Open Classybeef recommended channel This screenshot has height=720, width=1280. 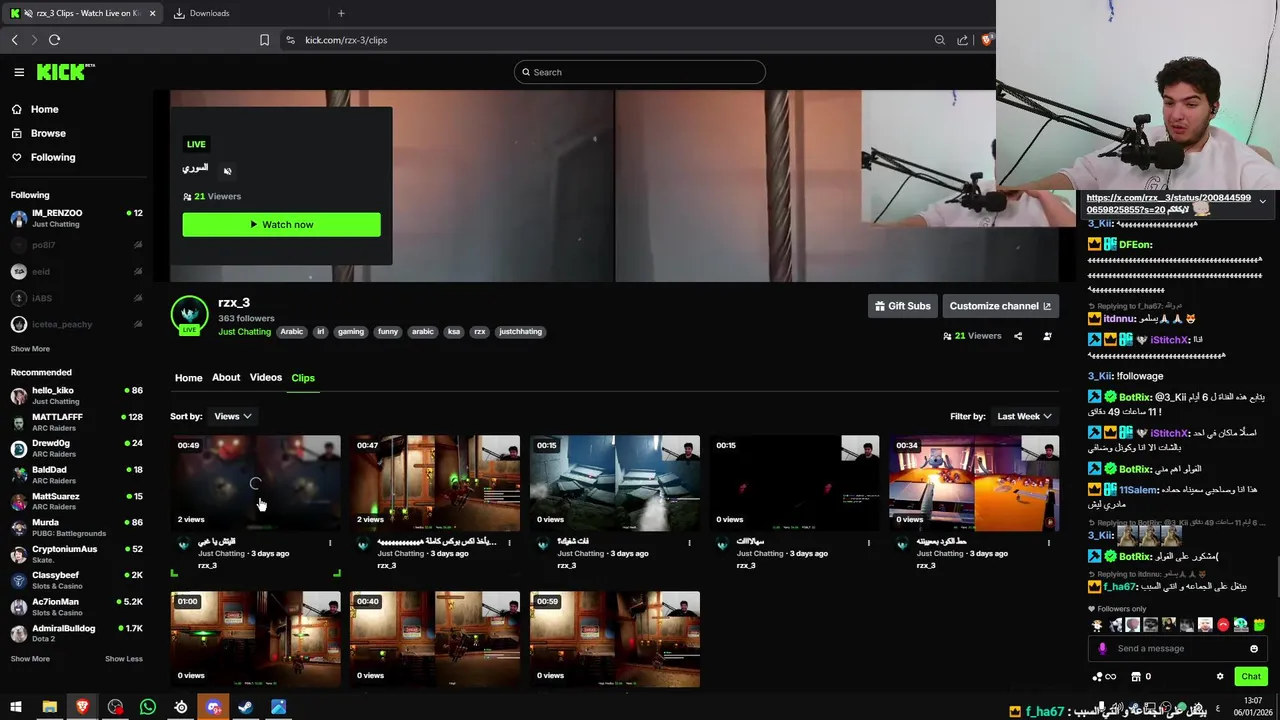pos(77,580)
